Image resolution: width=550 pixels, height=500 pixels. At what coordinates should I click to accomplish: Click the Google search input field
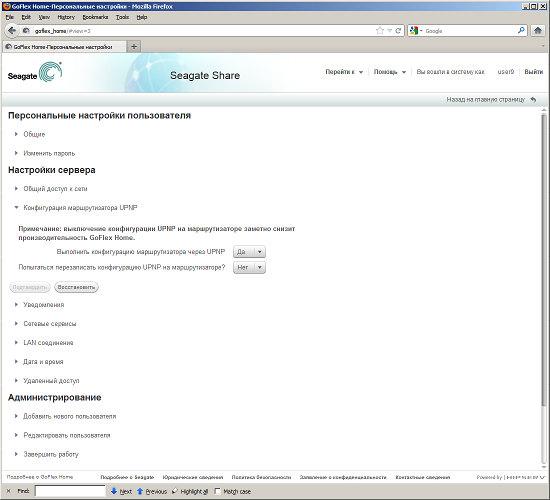470,31
